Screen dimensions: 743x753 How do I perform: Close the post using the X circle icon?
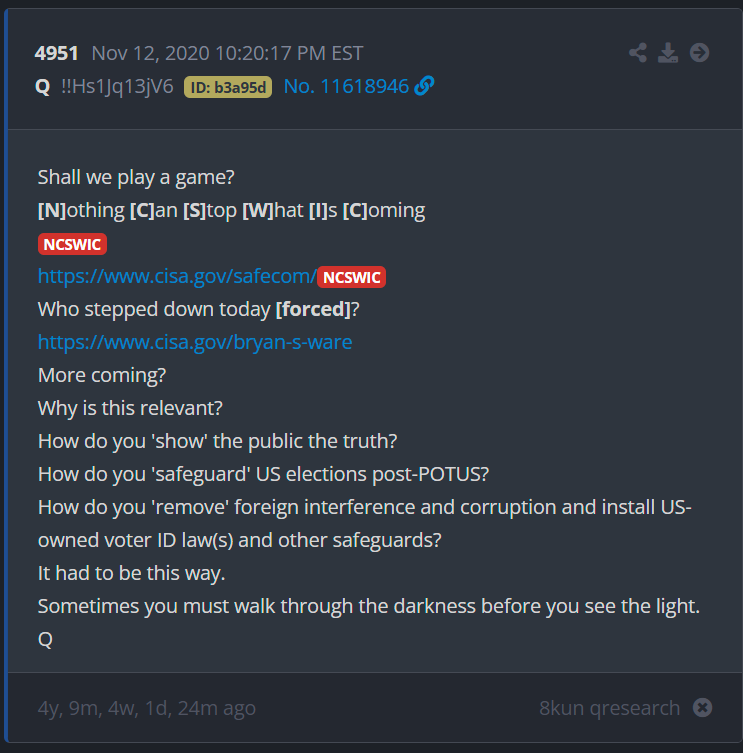click(x=702, y=707)
